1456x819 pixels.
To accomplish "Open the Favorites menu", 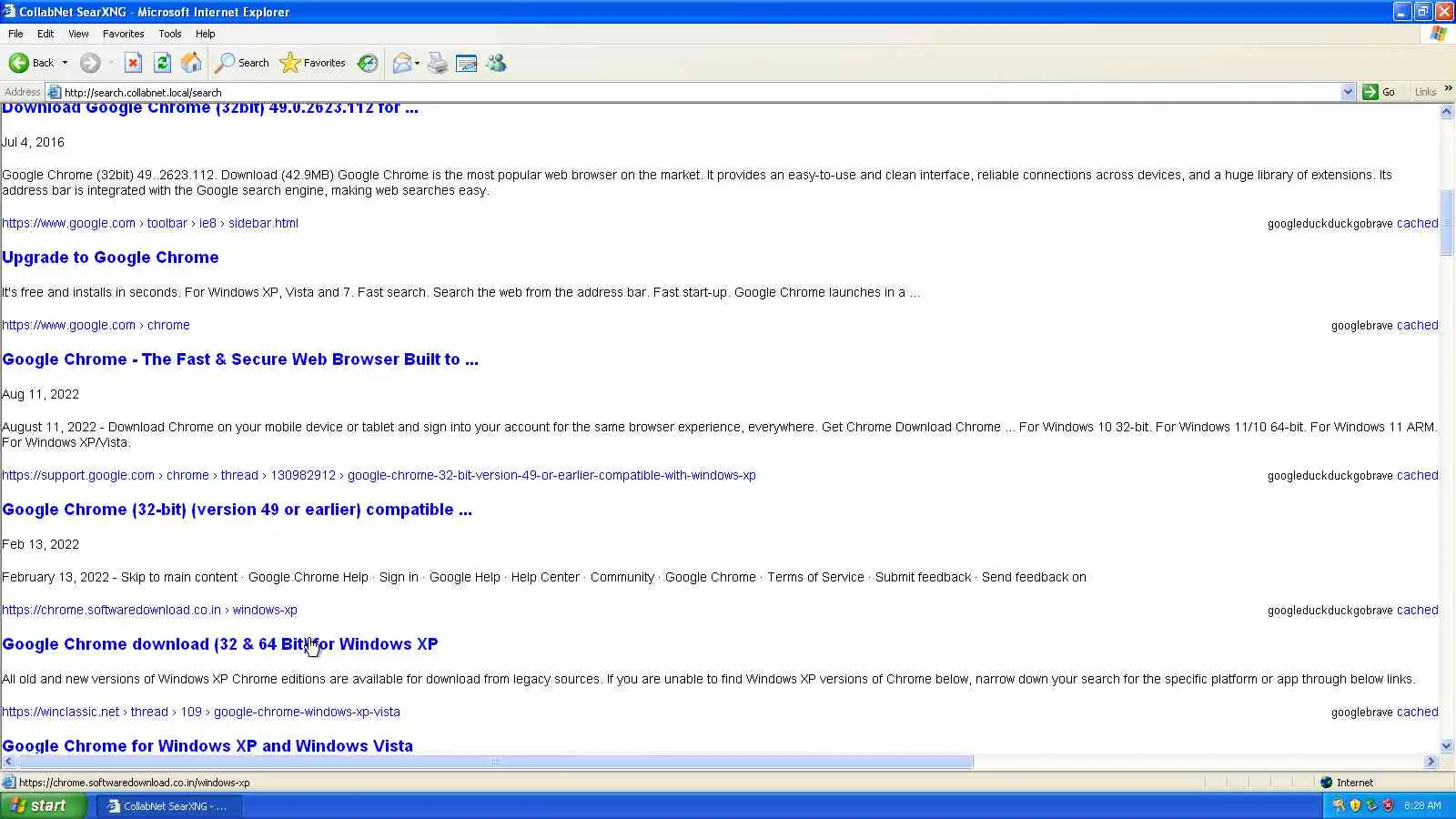I will 124,34.
